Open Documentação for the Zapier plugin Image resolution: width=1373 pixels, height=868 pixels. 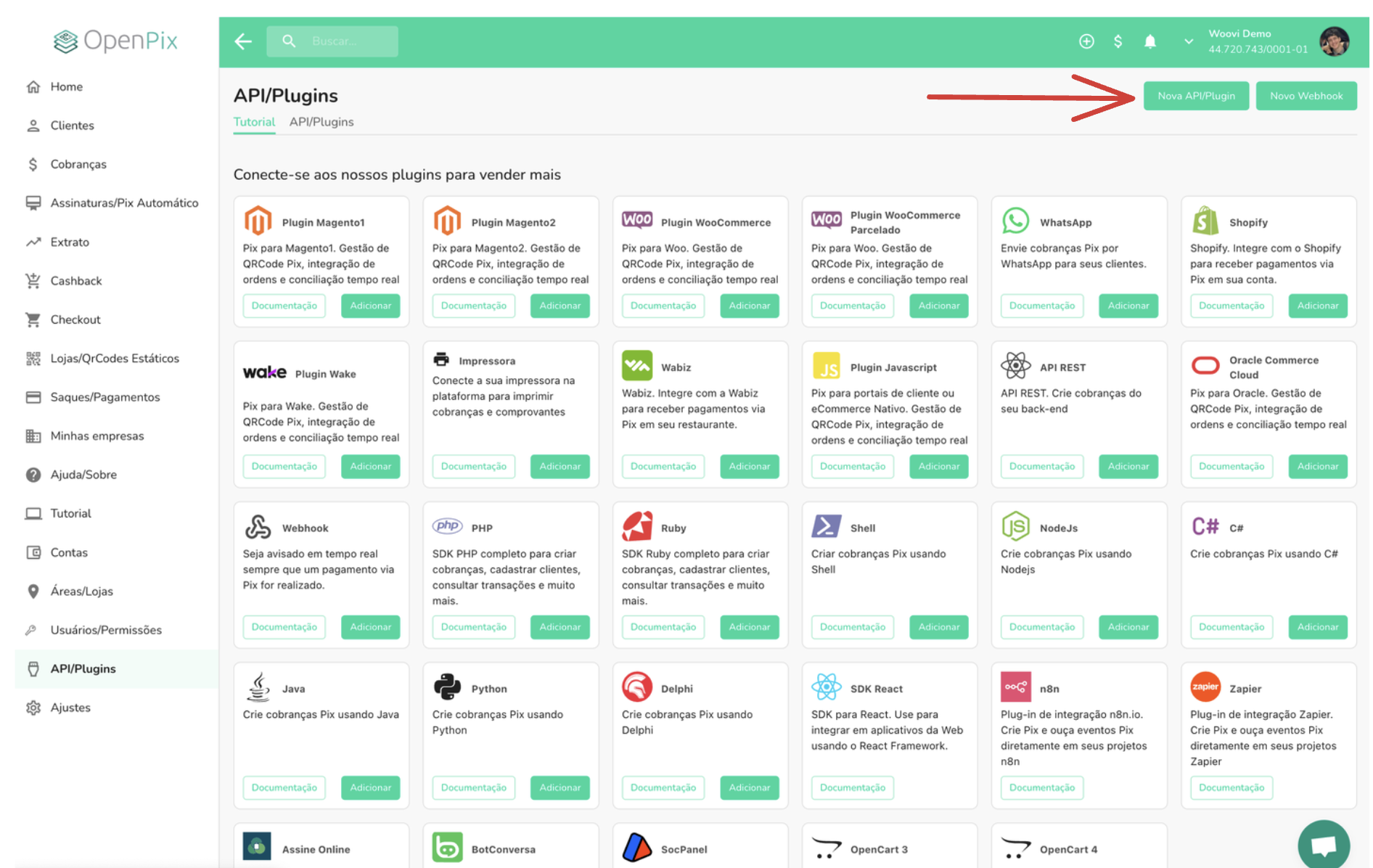pos(1231,787)
